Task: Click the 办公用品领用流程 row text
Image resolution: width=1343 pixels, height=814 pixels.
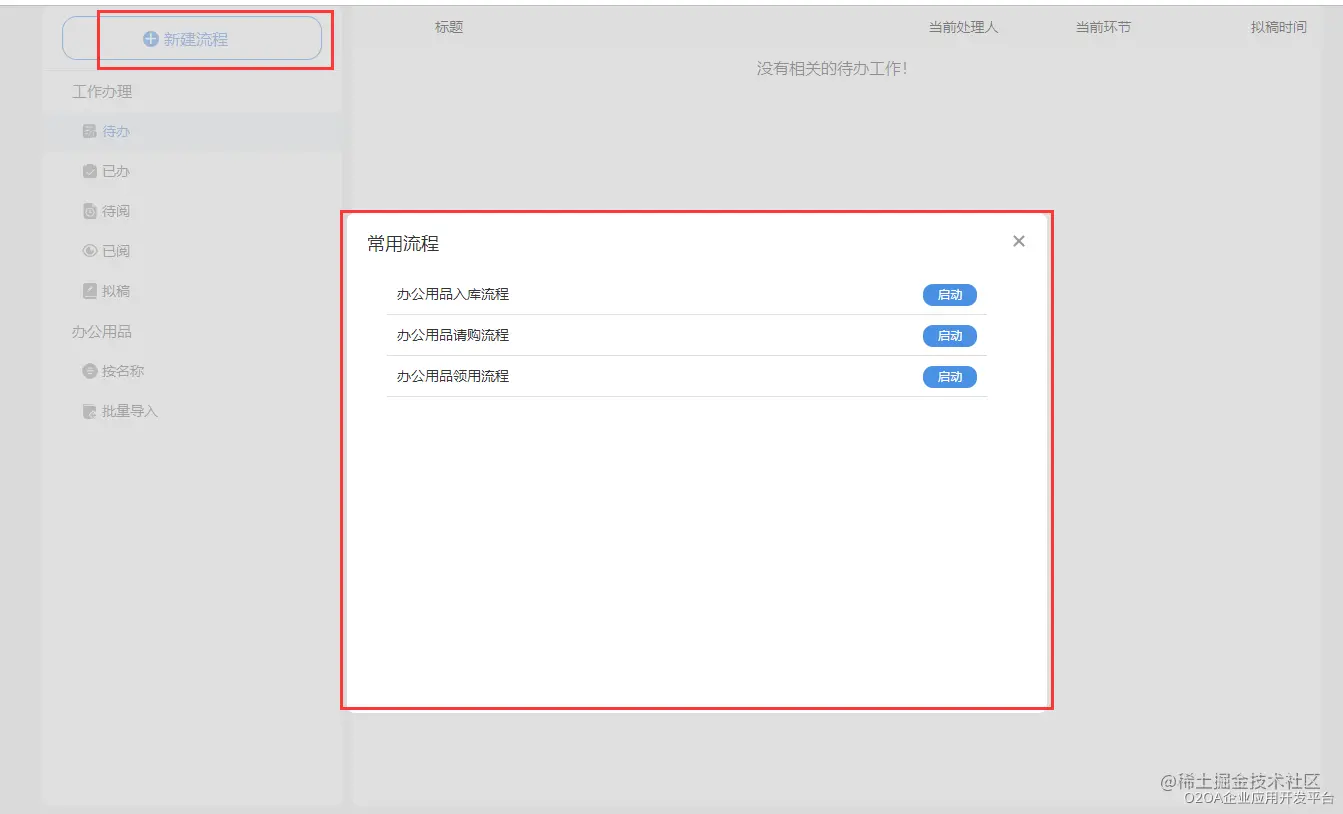Action: [453, 376]
